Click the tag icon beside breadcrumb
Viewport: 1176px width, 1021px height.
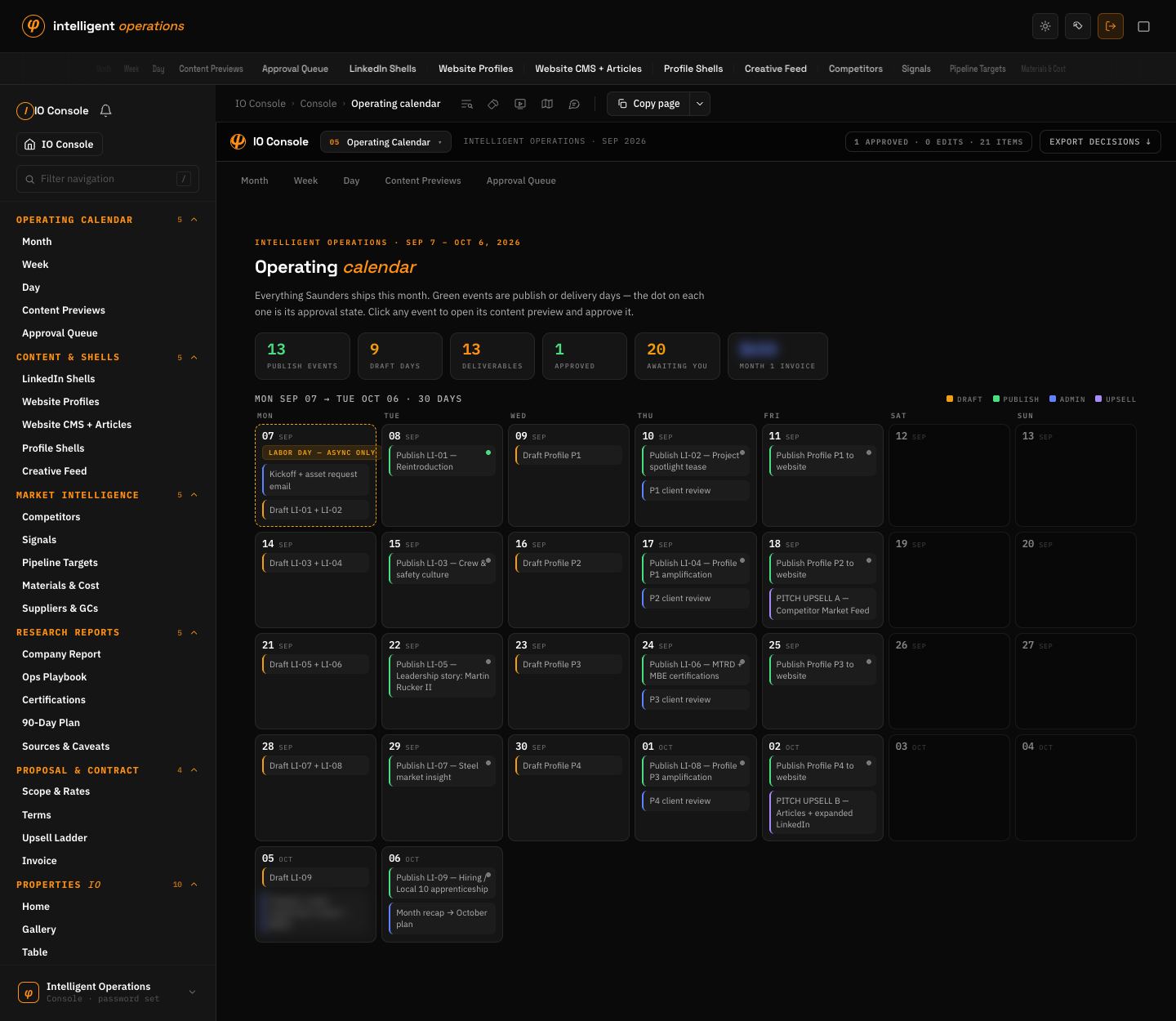pos(493,104)
